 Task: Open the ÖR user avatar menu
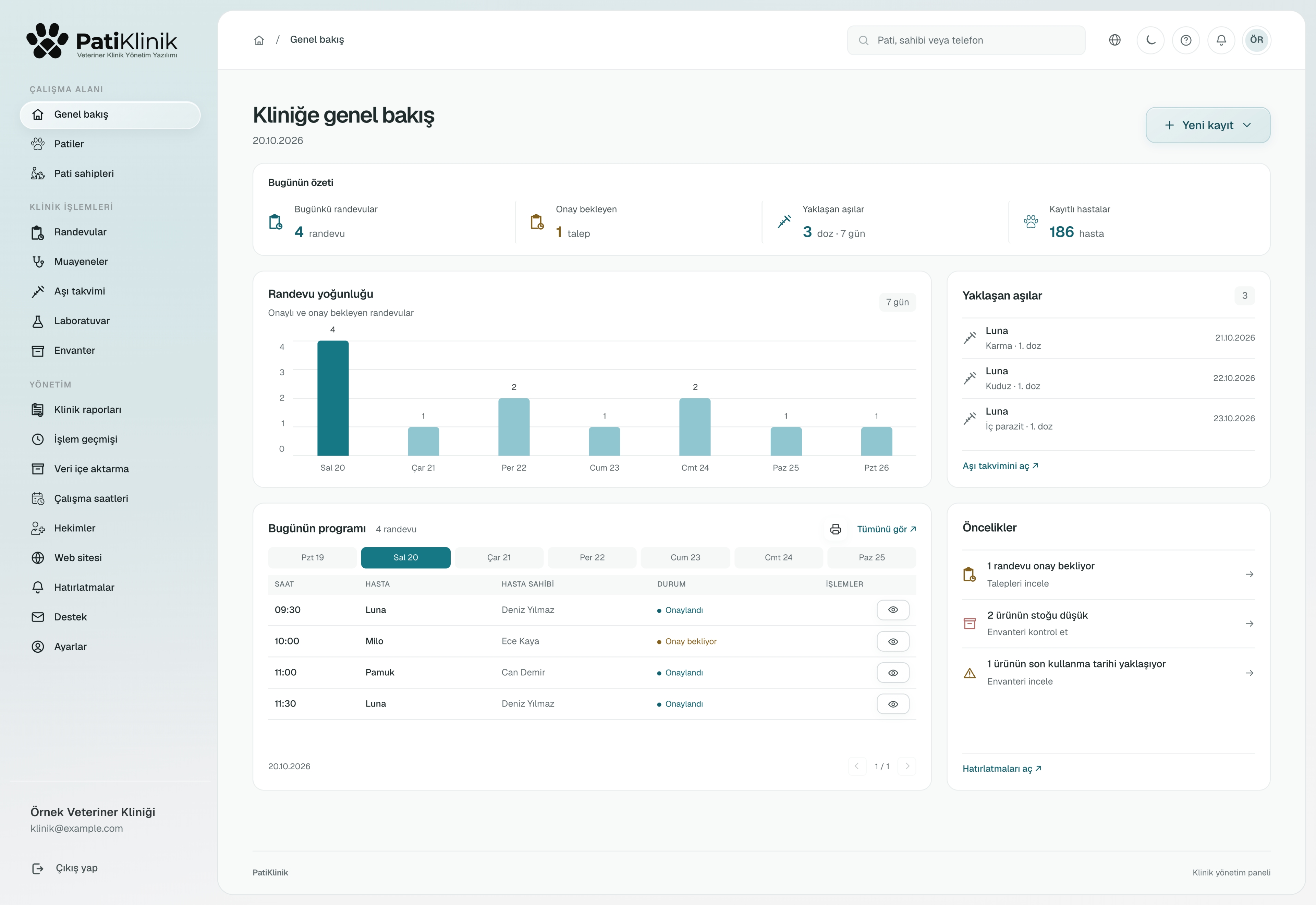pos(1256,40)
